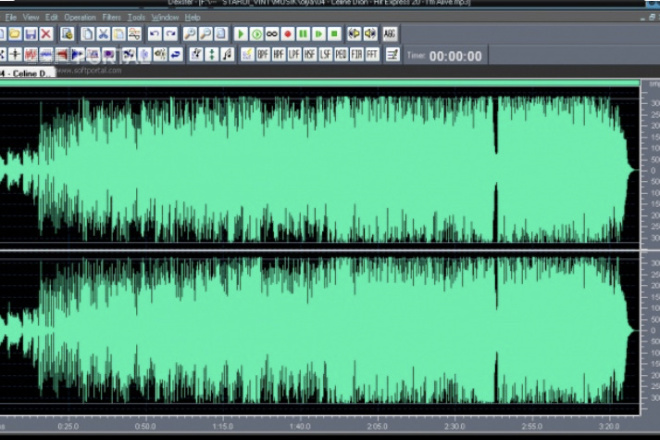This screenshot has width=660, height=440.
Task: Open the Window menu
Action: pyautogui.click(x=165, y=17)
